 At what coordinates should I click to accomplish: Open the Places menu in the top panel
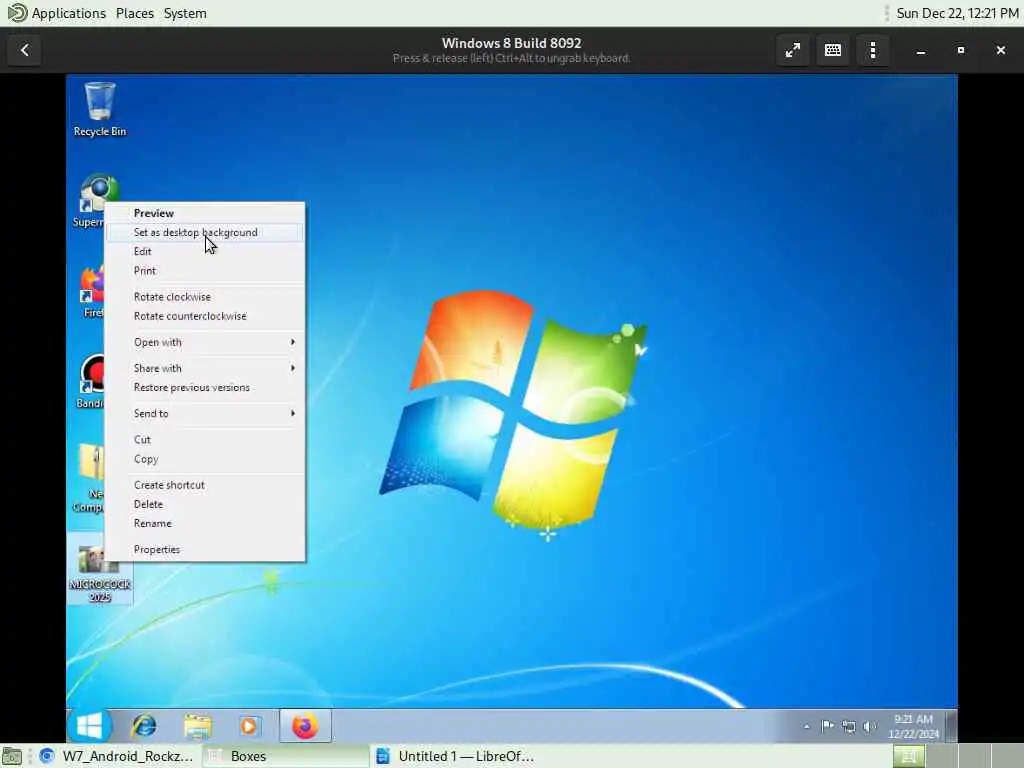click(135, 13)
